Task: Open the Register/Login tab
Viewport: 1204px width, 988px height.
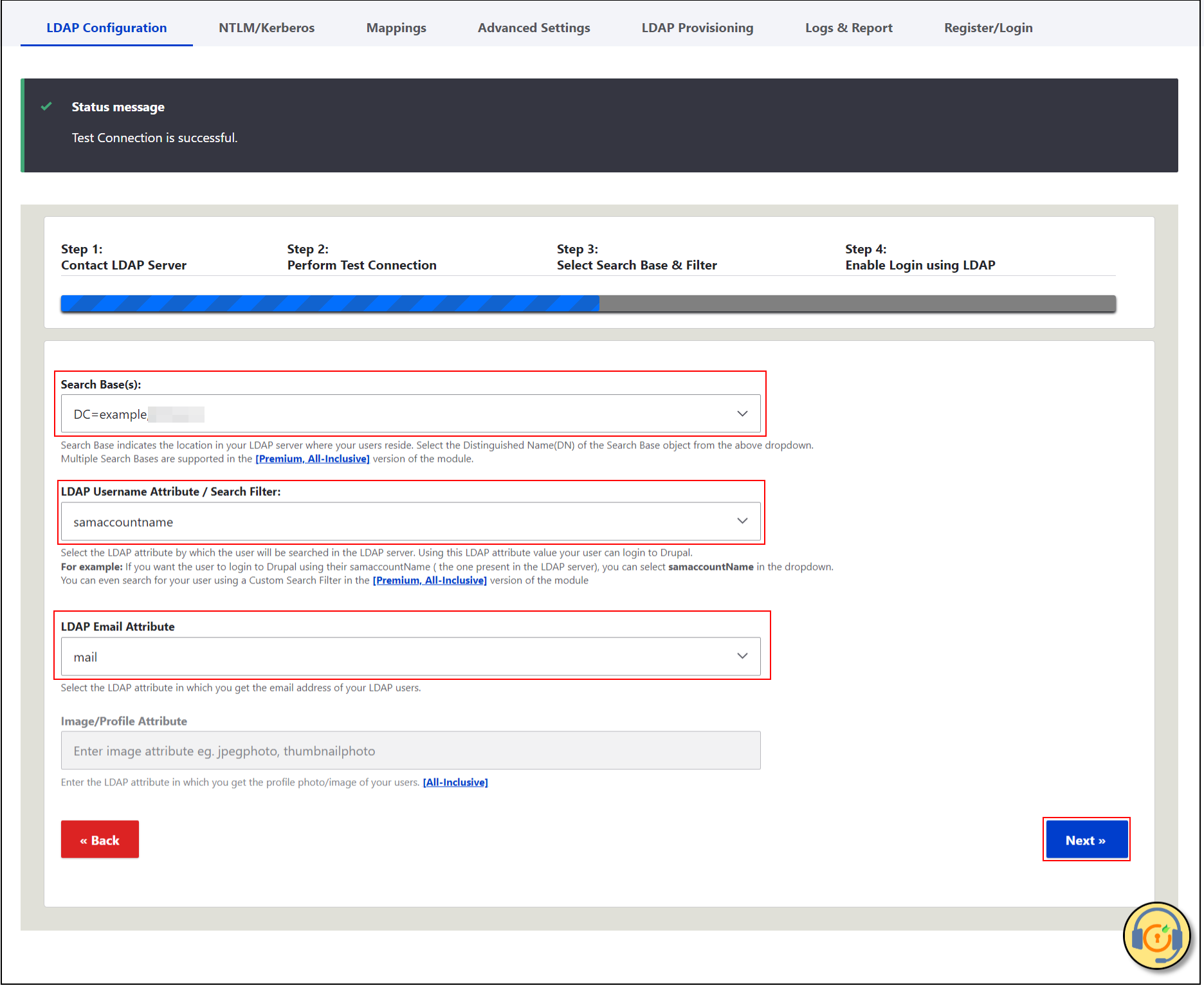Action: coord(988,28)
